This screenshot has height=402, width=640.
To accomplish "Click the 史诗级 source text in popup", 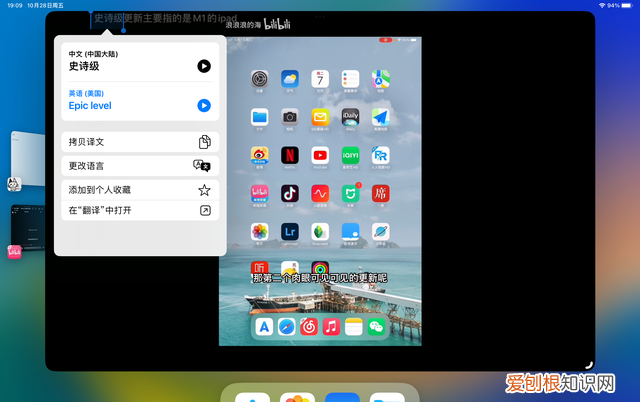I will (84, 66).
